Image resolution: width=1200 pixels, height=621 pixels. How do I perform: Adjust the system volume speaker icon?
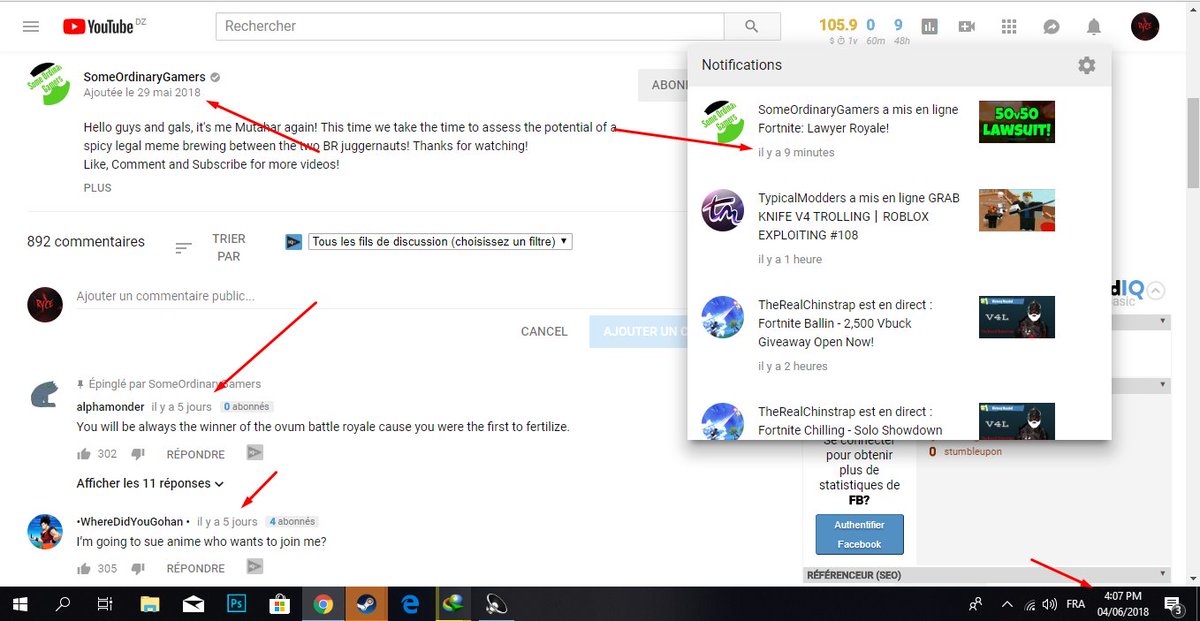[x=1050, y=604]
